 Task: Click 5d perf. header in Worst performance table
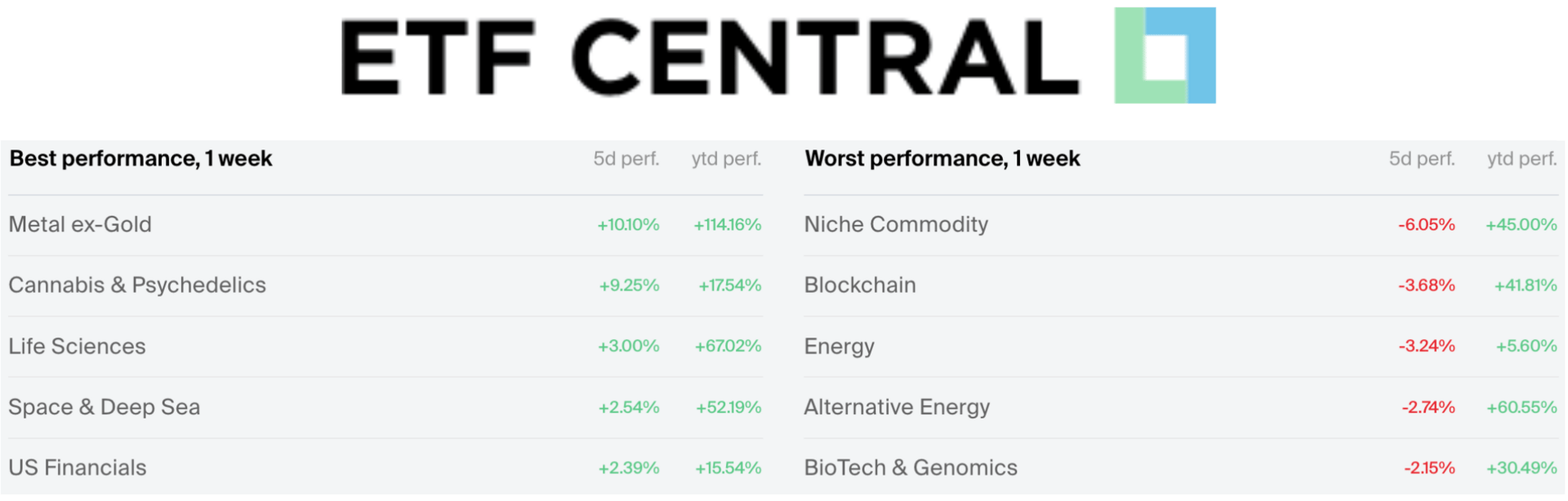click(x=1422, y=159)
